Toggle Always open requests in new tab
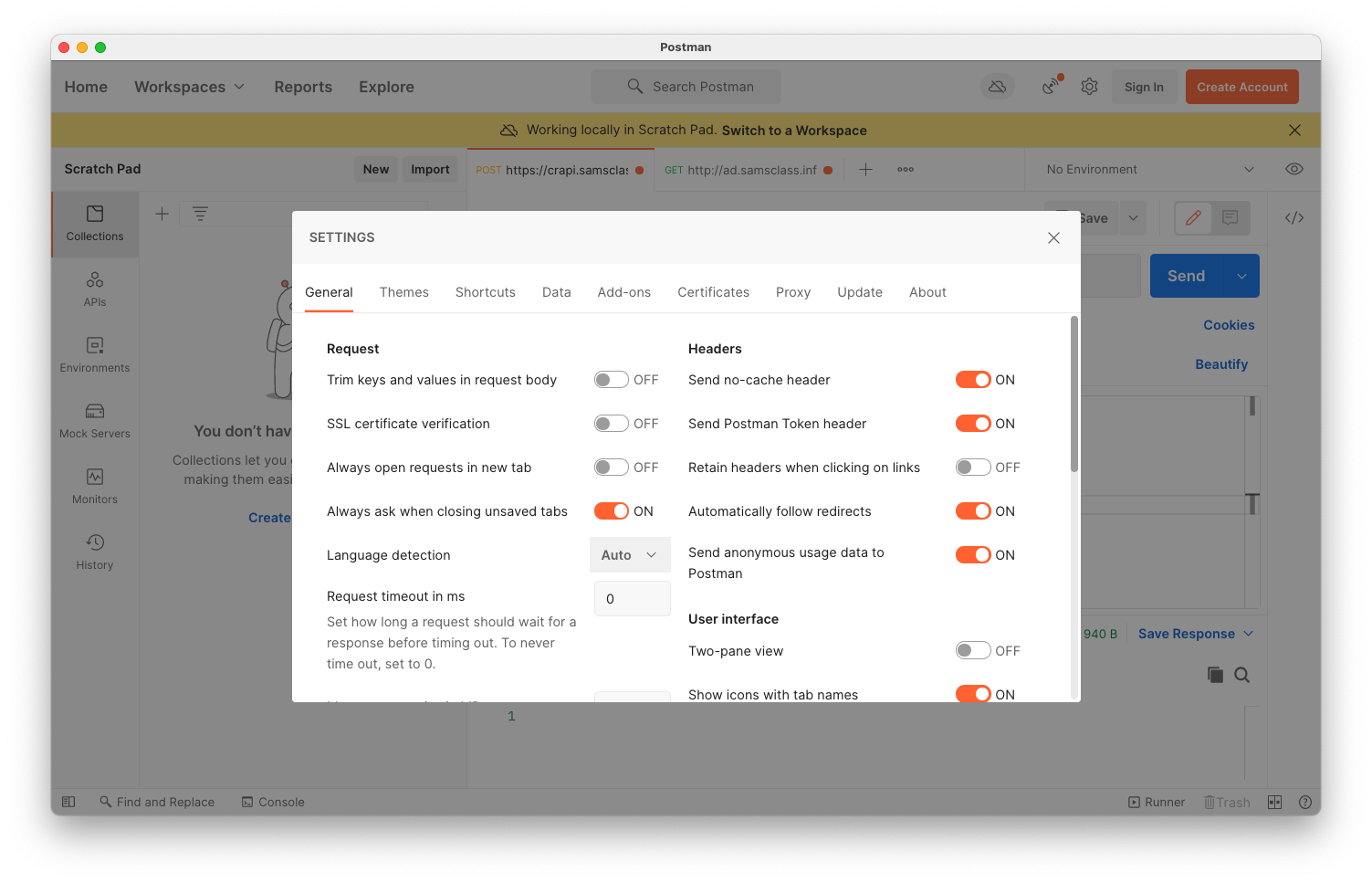The height and width of the screenshot is (883, 1372). [x=612, y=468]
